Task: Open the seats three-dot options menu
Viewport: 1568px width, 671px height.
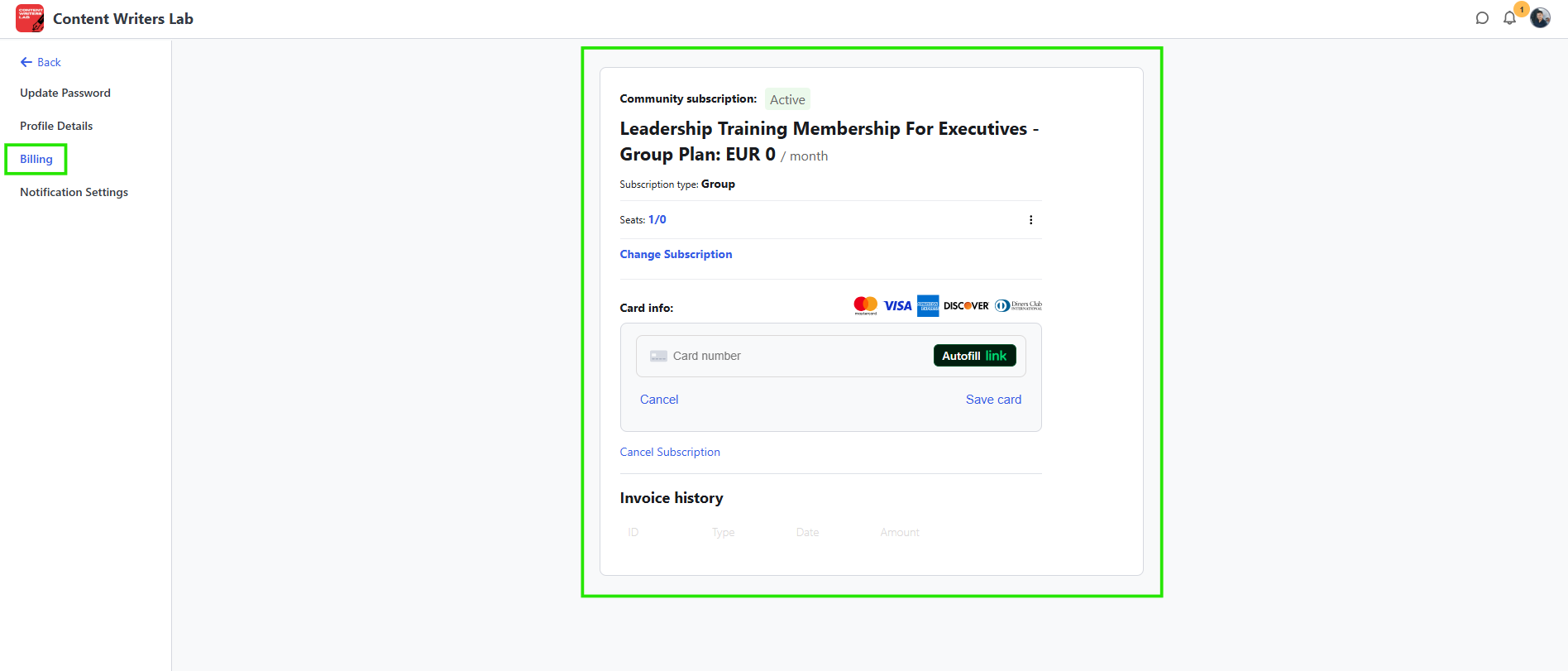Action: [x=1030, y=220]
